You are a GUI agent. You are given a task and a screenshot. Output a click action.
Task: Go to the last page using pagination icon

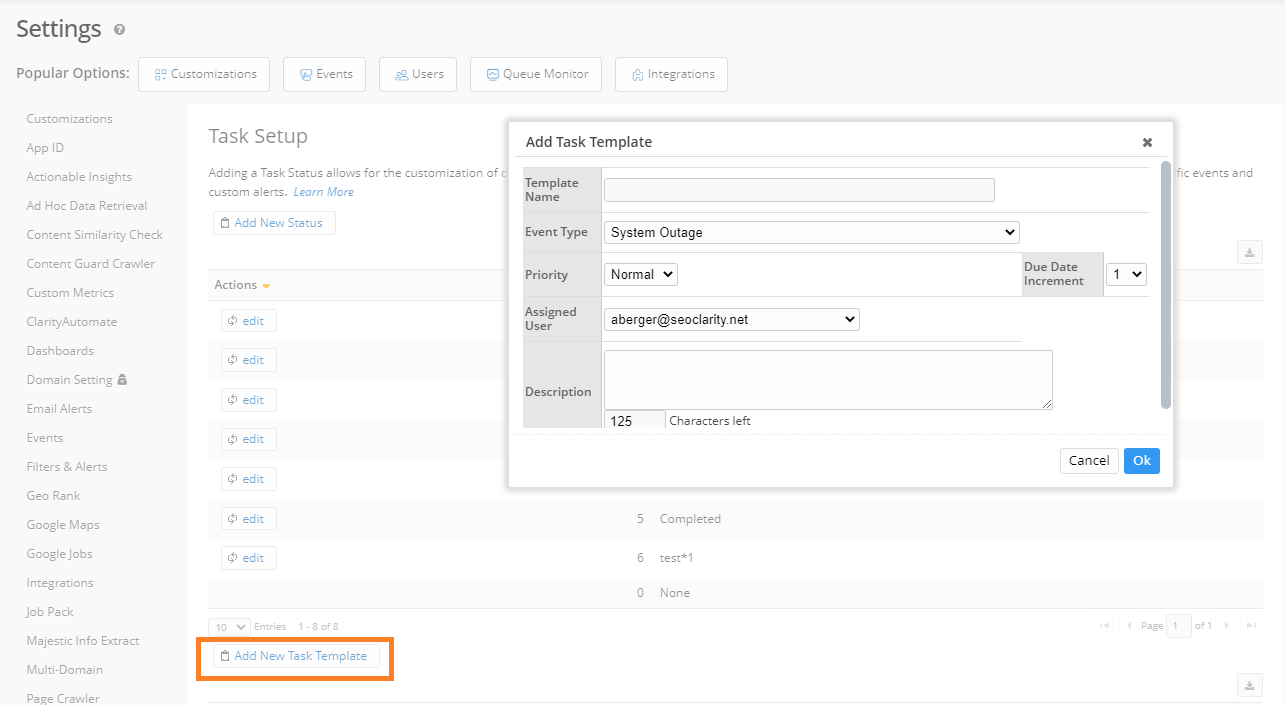(1249, 625)
